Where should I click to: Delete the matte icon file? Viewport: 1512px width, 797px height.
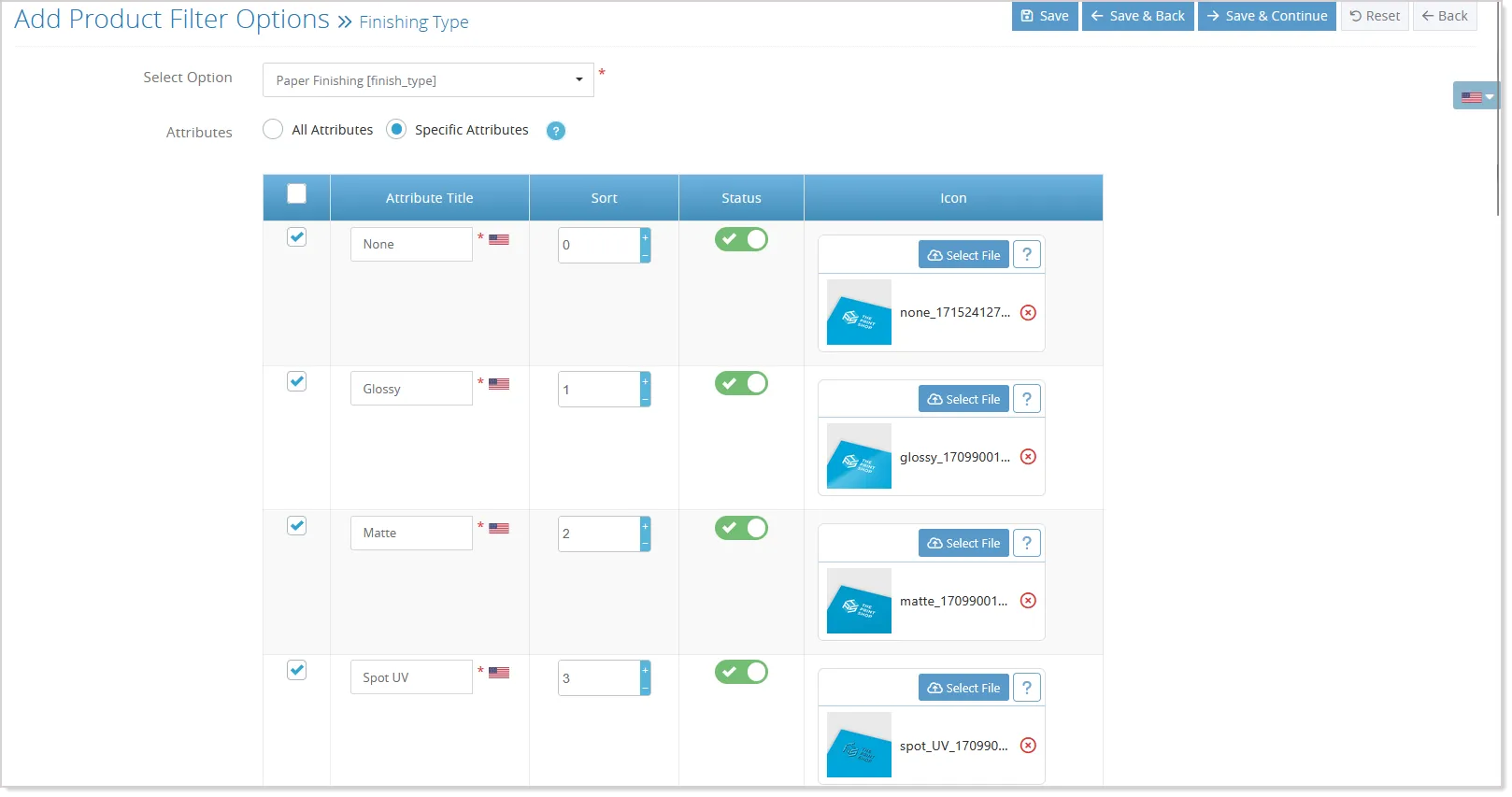pyautogui.click(x=1028, y=601)
